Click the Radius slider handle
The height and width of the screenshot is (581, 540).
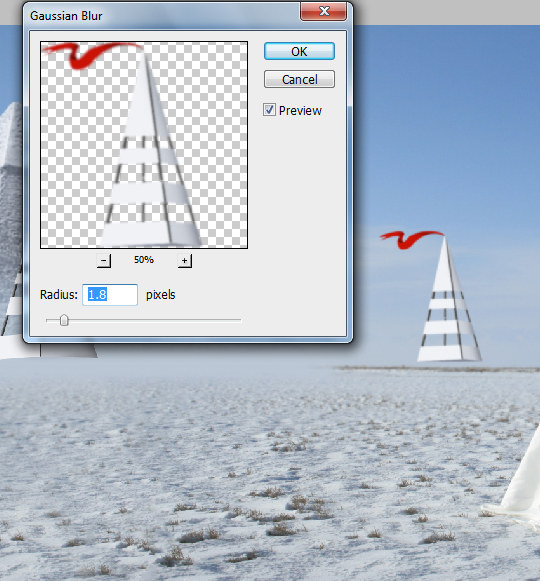click(64, 320)
